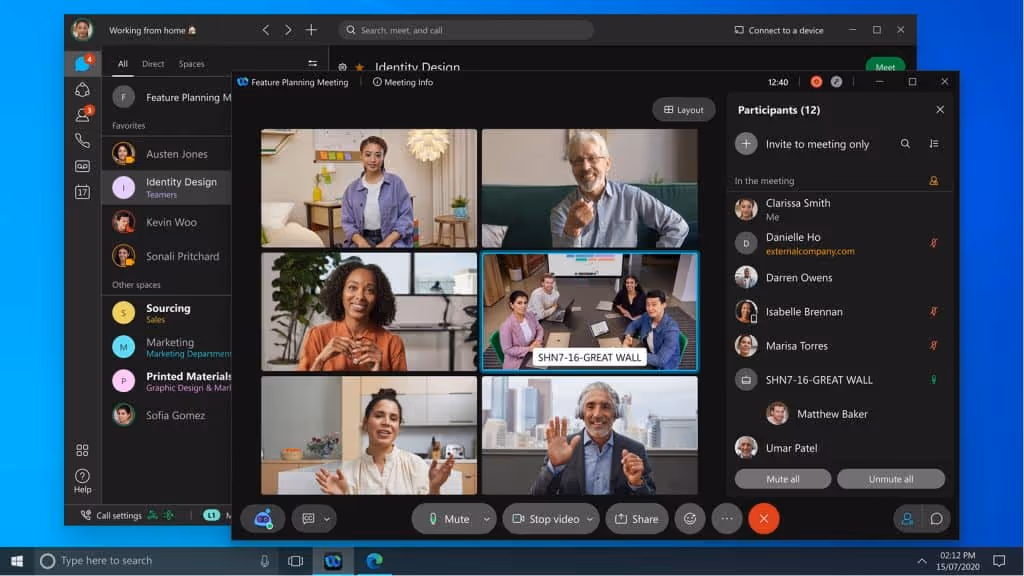Click Mute all button

pyautogui.click(x=782, y=479)
